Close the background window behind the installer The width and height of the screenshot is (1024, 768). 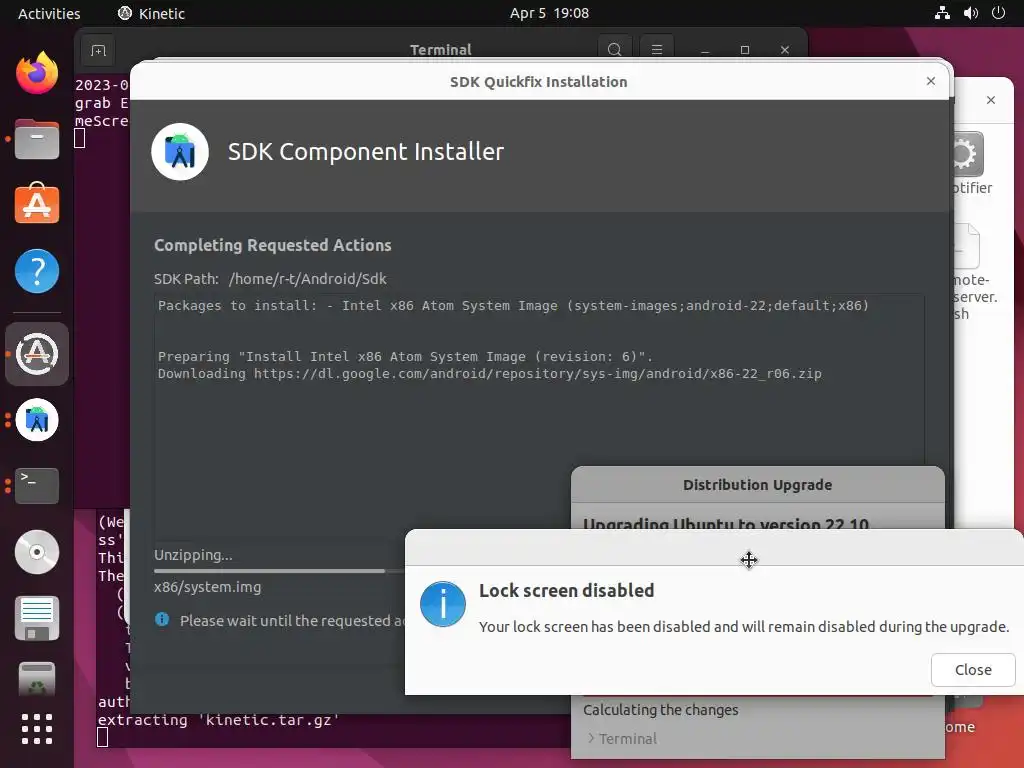click(991, 100)
